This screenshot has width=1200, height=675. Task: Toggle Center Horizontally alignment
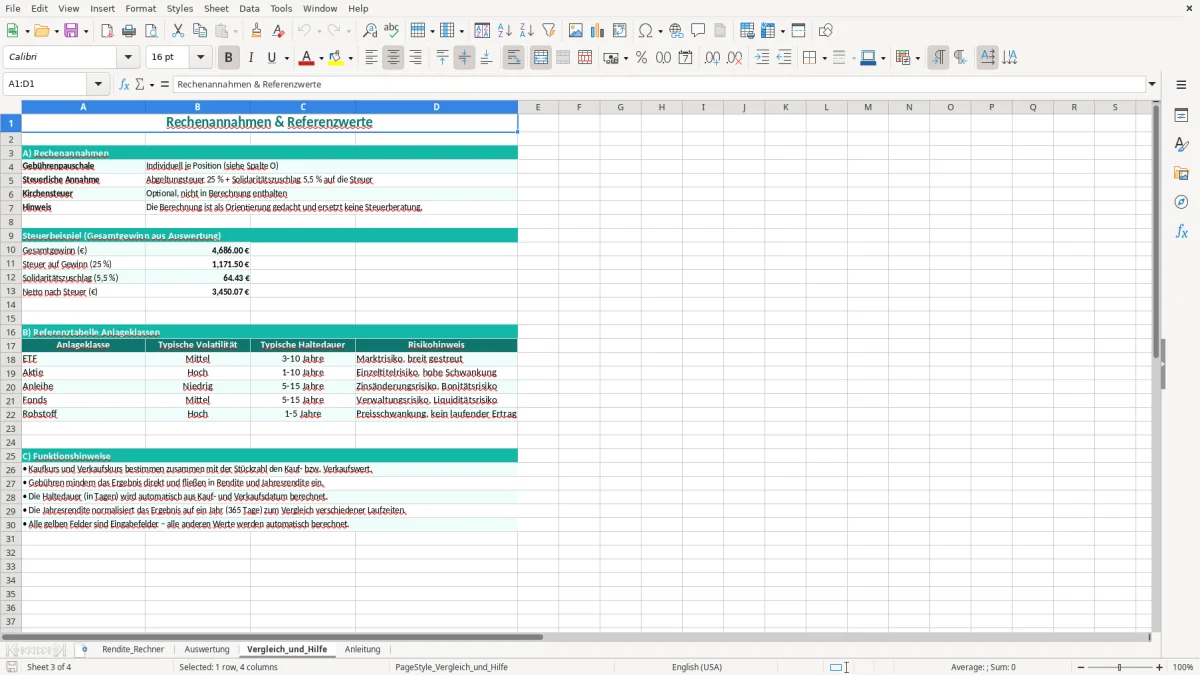coord(393,58)
